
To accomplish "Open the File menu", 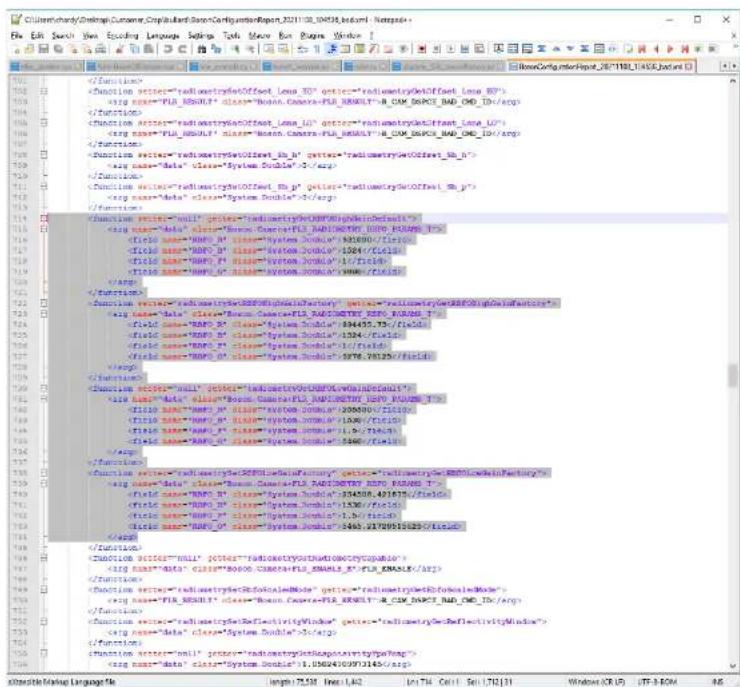I will [x=17, y=36].
